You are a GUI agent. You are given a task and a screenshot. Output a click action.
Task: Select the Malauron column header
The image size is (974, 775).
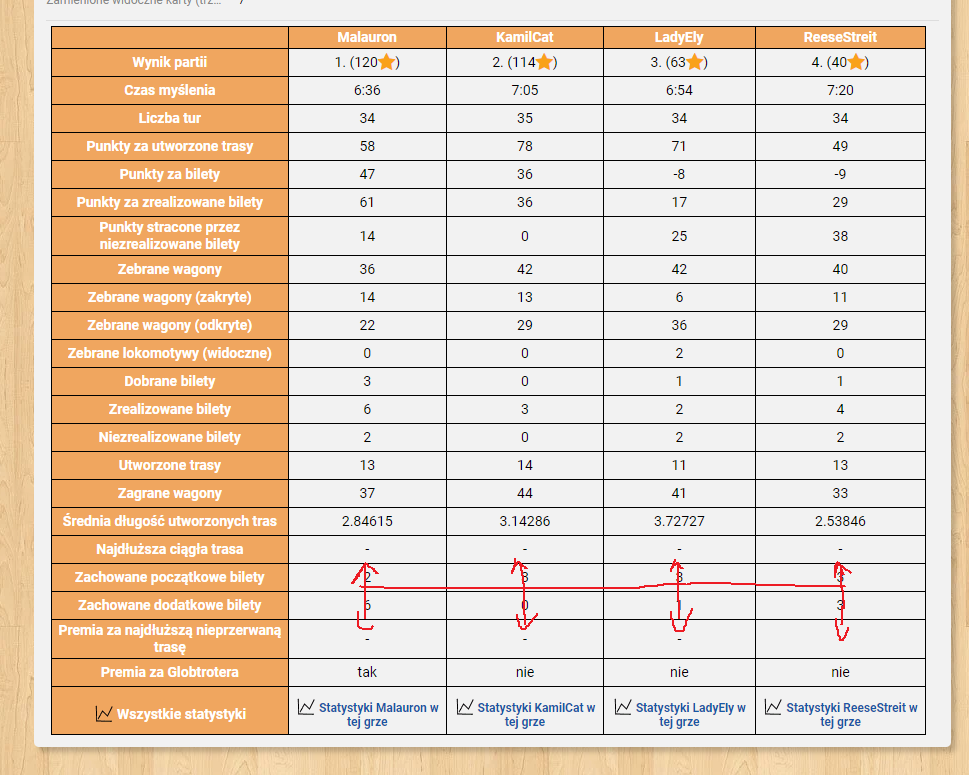click(x=367, y=37)
